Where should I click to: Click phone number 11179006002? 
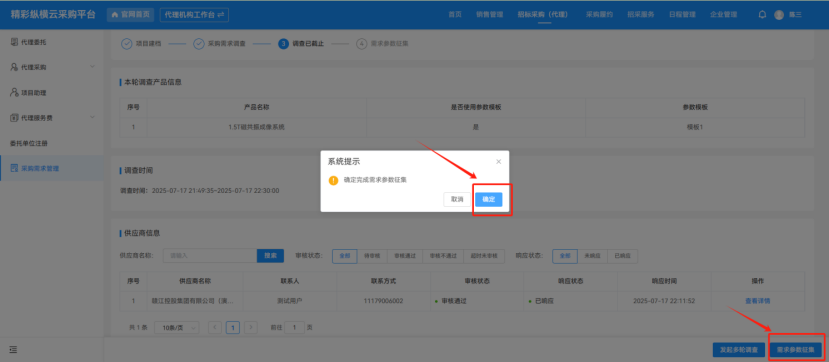[x=383, y=301]
